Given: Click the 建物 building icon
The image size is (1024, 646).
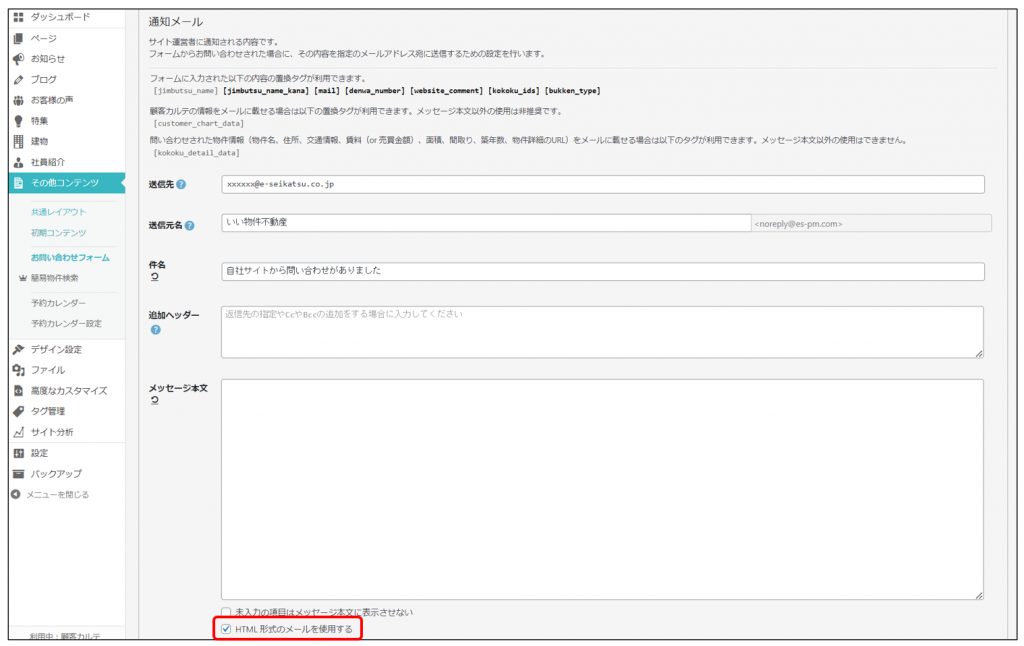Looking at the screenshot, I should click(18, 141).
